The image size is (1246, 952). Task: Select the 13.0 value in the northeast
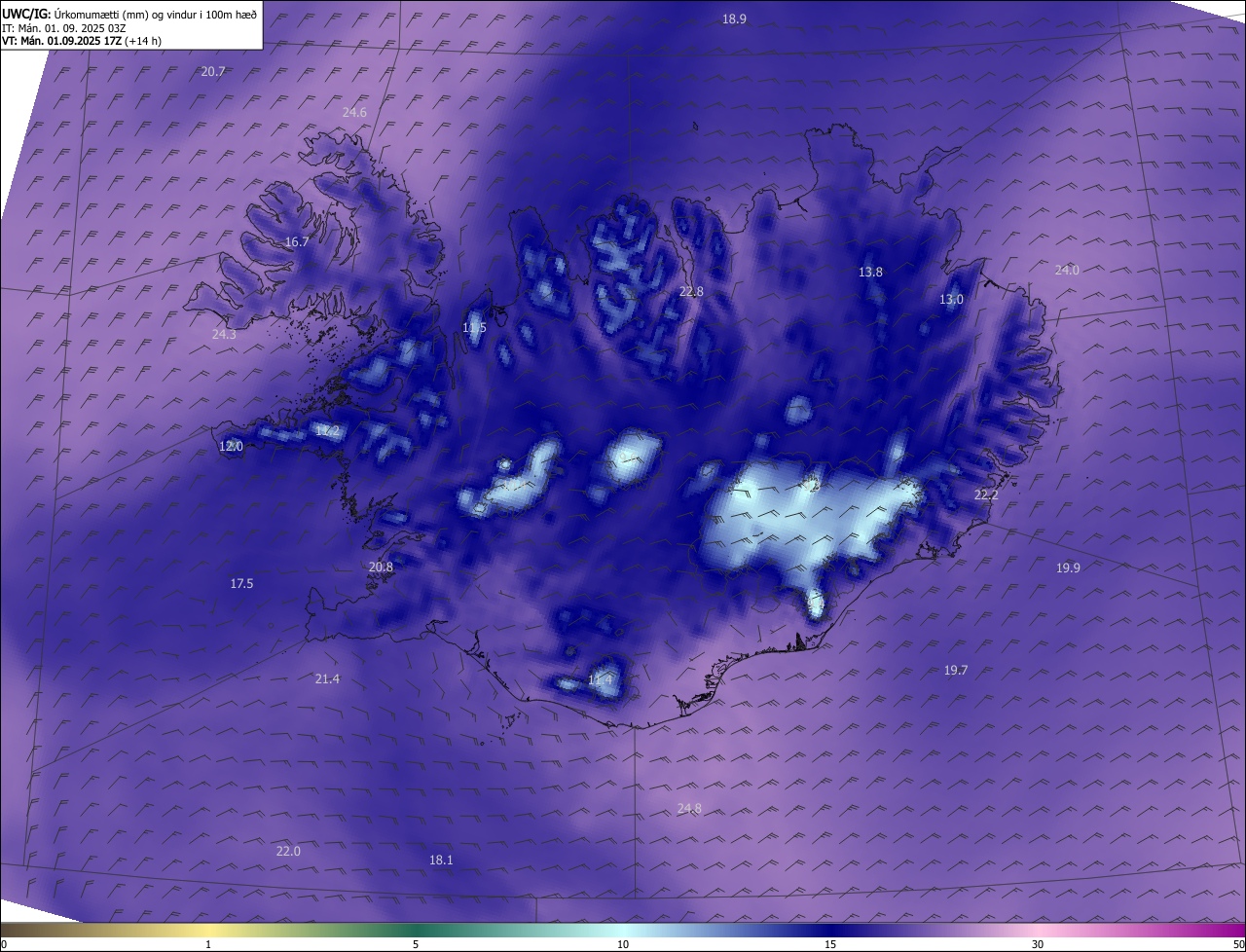point(951,300)
